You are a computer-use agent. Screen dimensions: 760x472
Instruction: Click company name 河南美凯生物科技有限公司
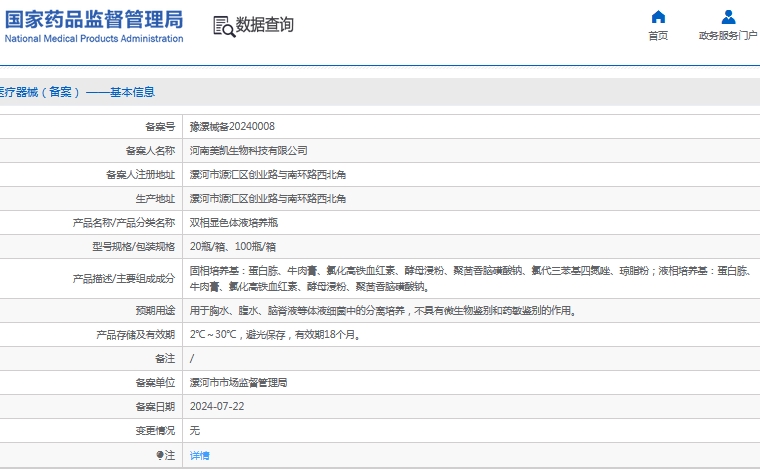pyautogui.click(x=248, y=151)
